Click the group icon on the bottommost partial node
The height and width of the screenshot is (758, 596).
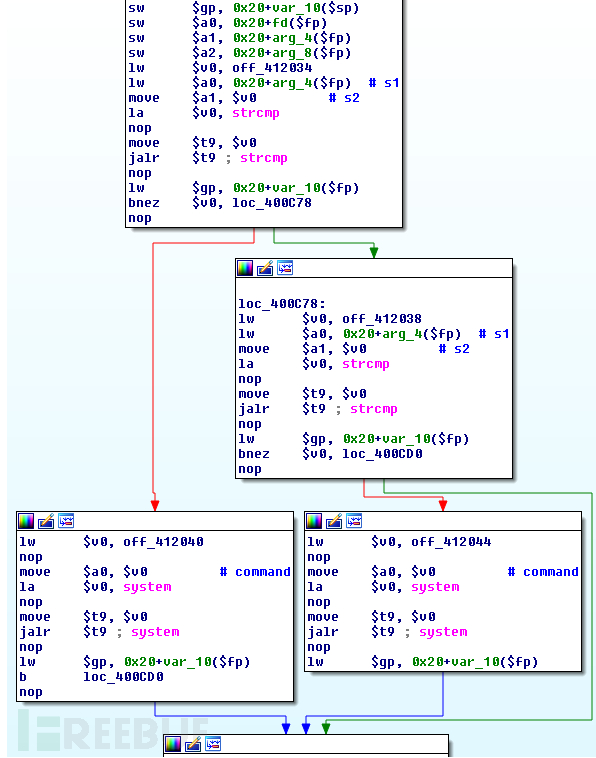coord(213,744)
